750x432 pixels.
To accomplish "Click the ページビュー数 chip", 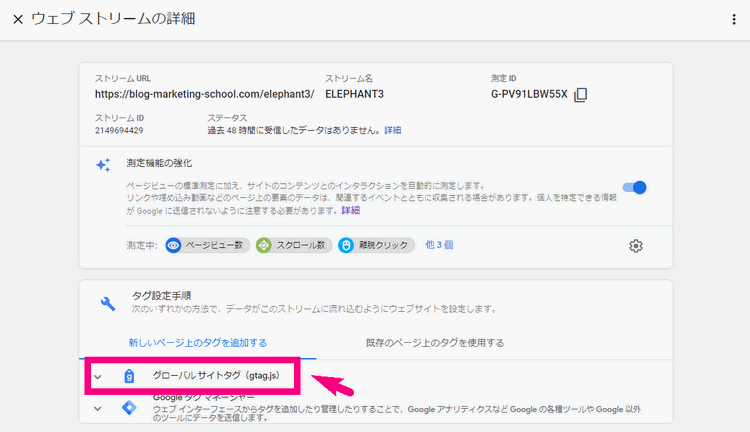I will pos(208,245).
